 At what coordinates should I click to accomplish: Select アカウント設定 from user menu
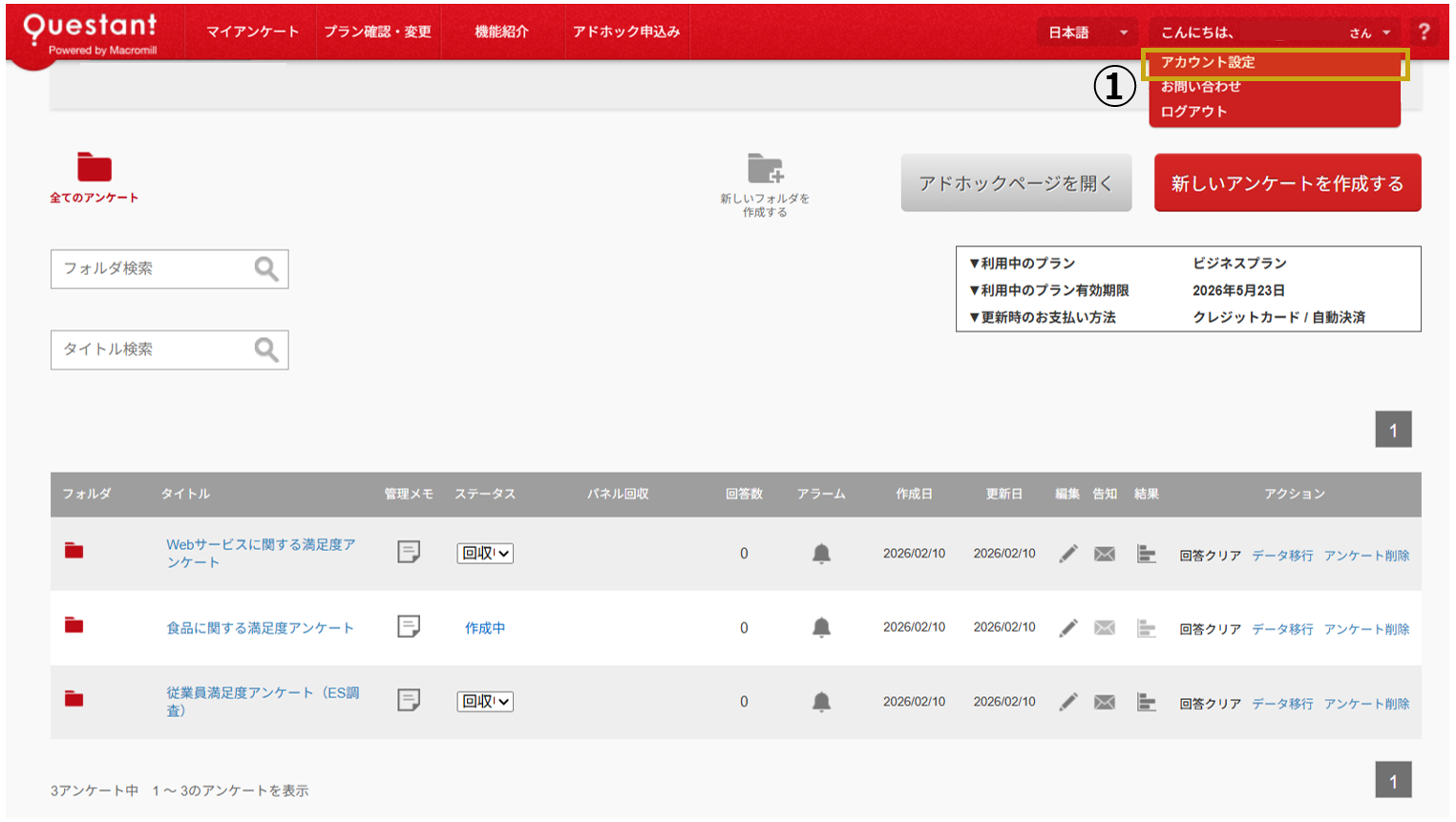[1208, 62]
